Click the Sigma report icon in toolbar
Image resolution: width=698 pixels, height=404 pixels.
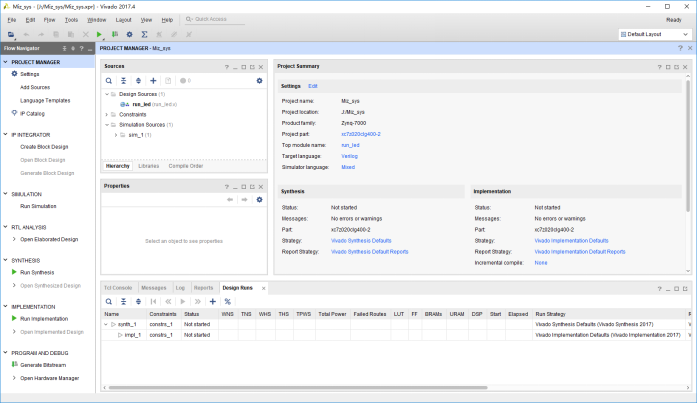[x=144, y=34]
